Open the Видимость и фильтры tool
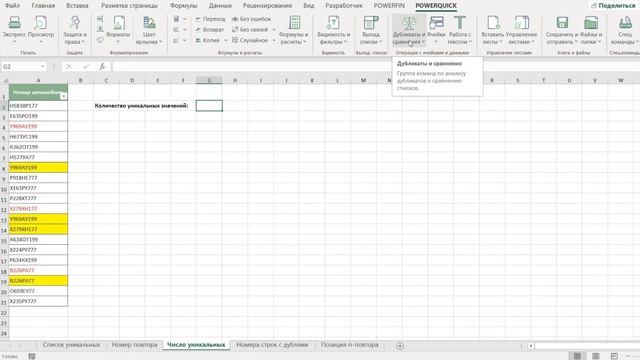Viewport: 640px width, 360px height. point(333,30)
